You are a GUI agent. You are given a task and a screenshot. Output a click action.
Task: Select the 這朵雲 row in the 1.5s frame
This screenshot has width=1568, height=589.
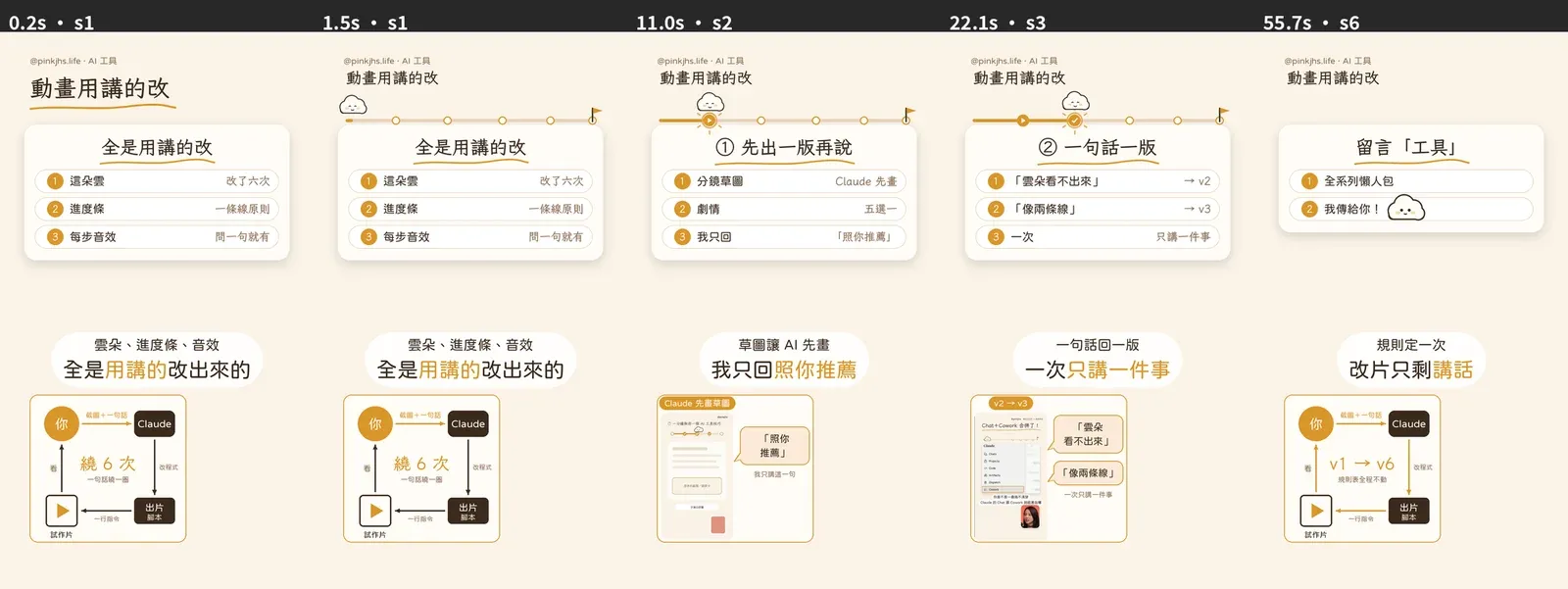point(470,181)
